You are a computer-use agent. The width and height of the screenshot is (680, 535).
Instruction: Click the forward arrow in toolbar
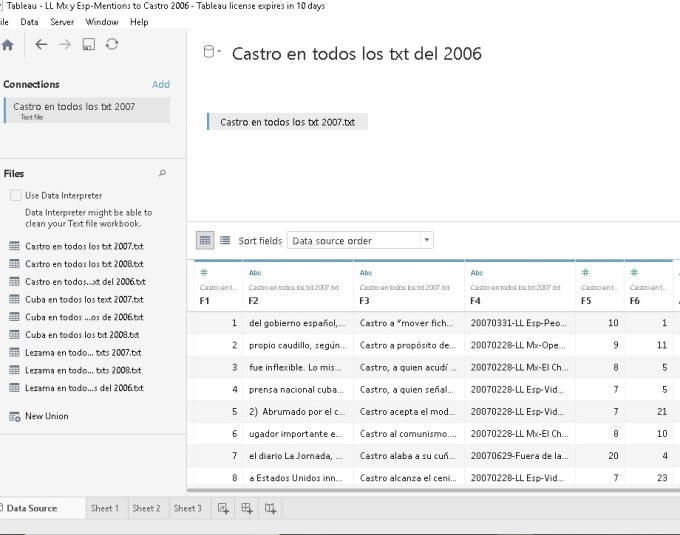coord(65,44)
